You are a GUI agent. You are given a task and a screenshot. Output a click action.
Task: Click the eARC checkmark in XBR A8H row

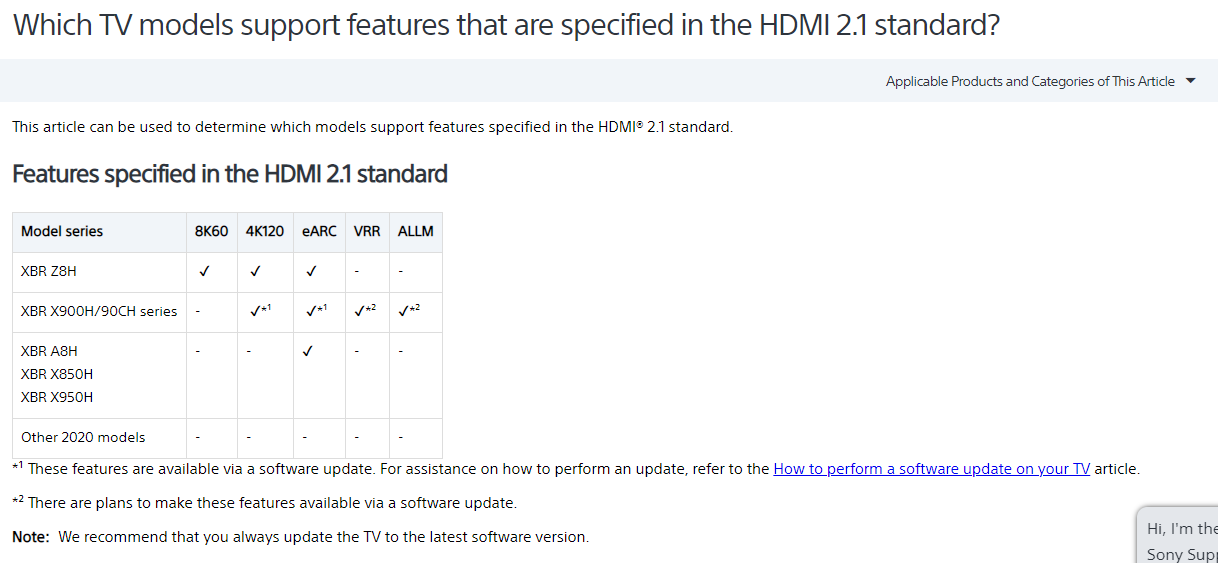[x=308, y=350]
